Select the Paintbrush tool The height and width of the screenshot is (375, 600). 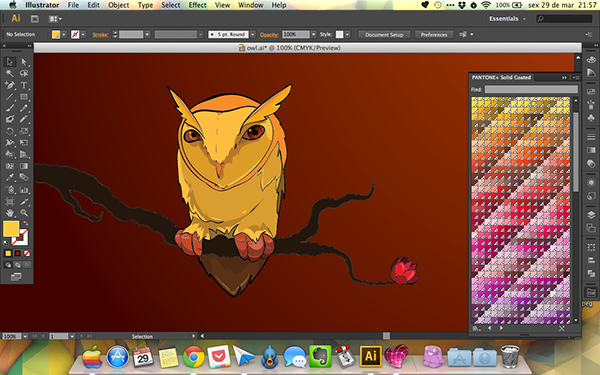[10, 108]
